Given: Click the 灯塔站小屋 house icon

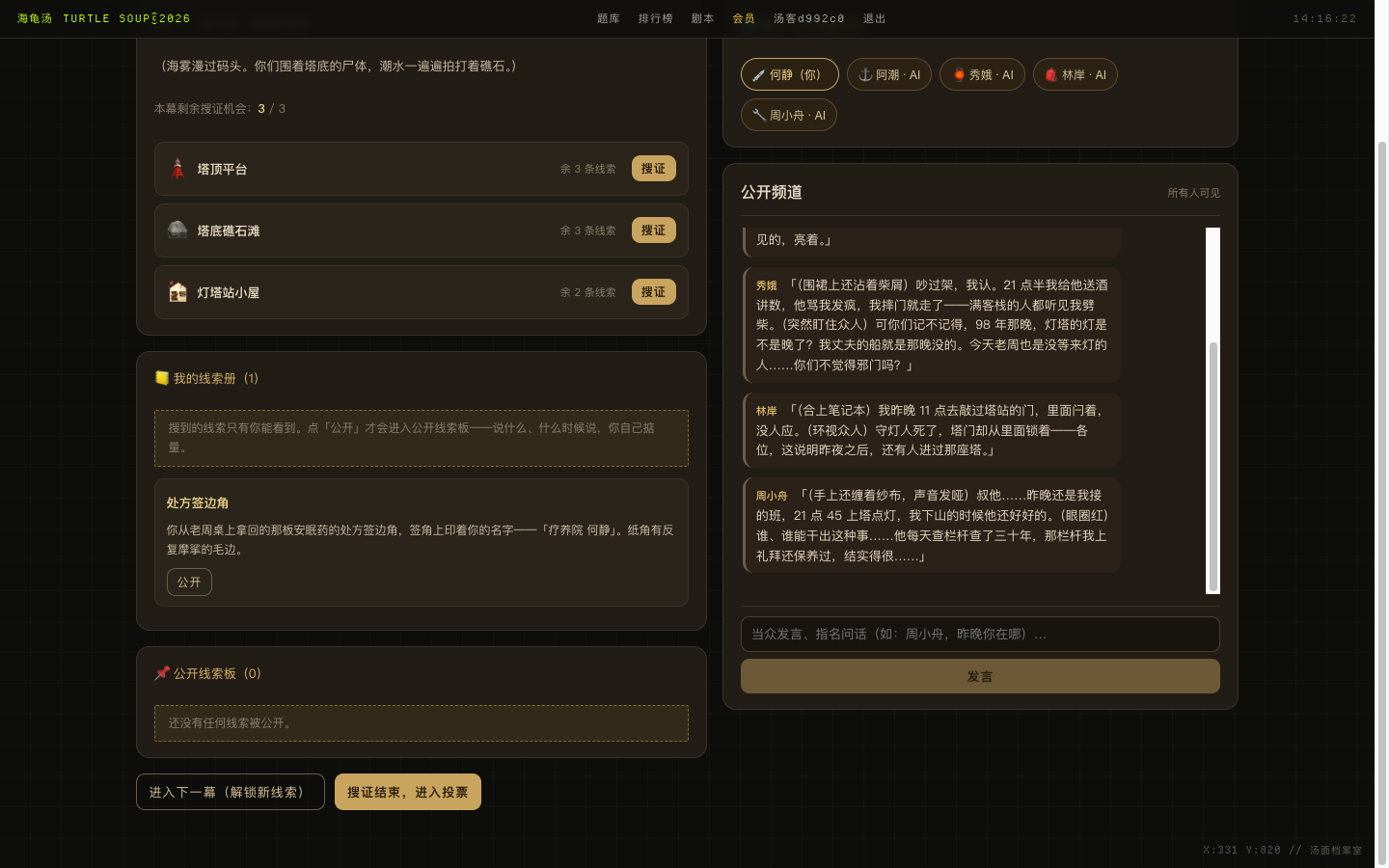Looking at the screenshot, I should click(x=177, y=291).
